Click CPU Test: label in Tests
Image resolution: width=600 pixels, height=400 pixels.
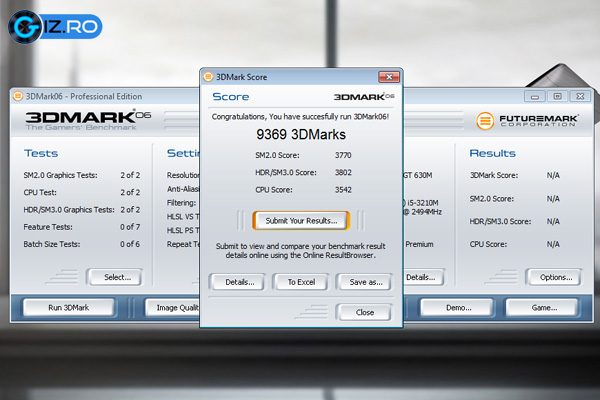tap(40, 193)
